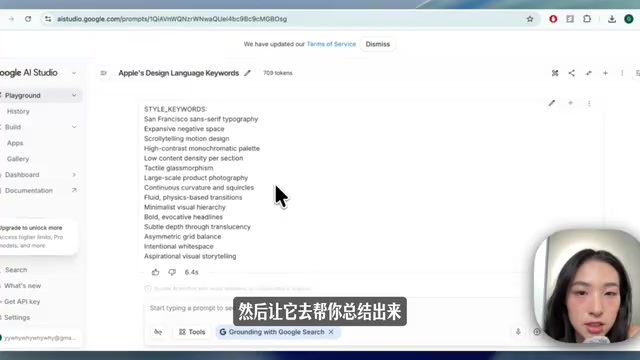The width and height of the screenshot is (640, 360).
Task: Edit the response with the pencil icon
Action: (x=551, y=103)
